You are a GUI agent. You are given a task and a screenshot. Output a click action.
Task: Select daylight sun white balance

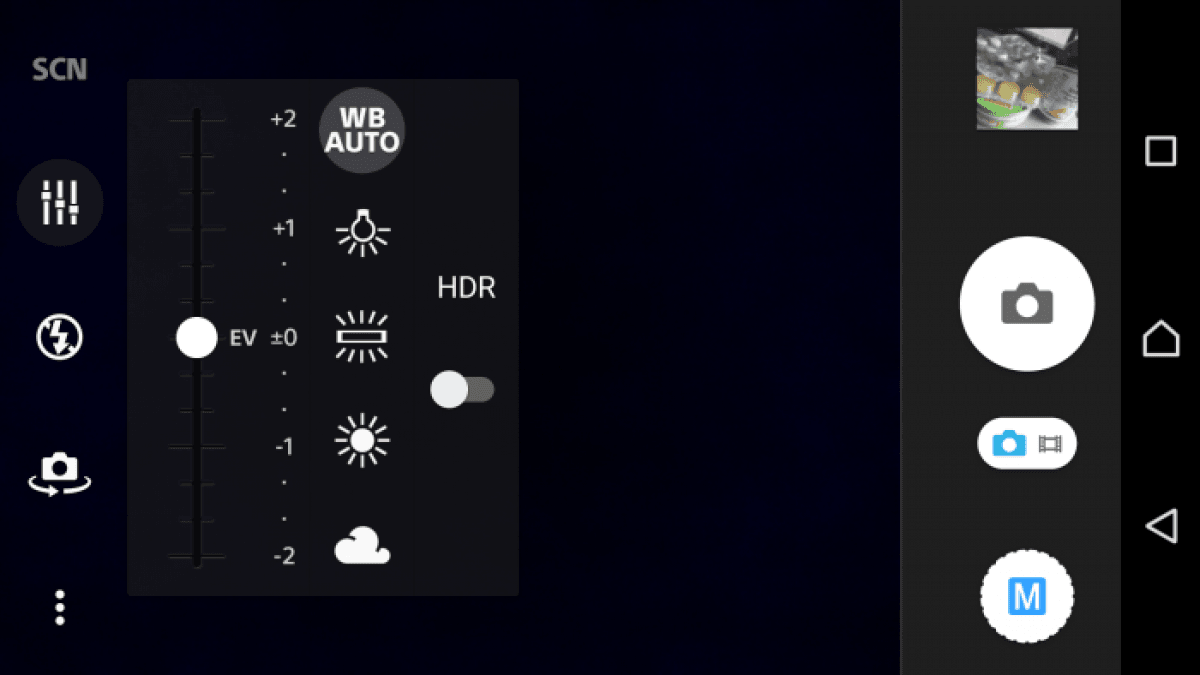(x=362, y=439)
